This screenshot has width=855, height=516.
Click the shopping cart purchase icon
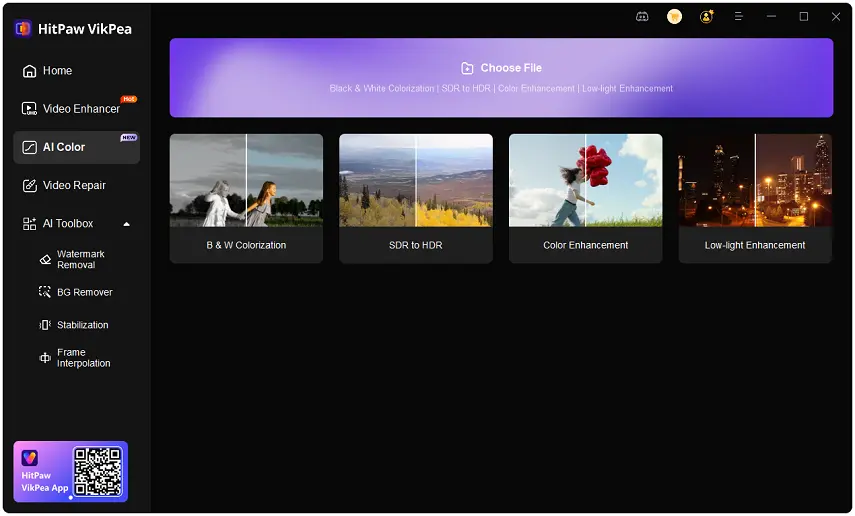[x=675, y=17]
